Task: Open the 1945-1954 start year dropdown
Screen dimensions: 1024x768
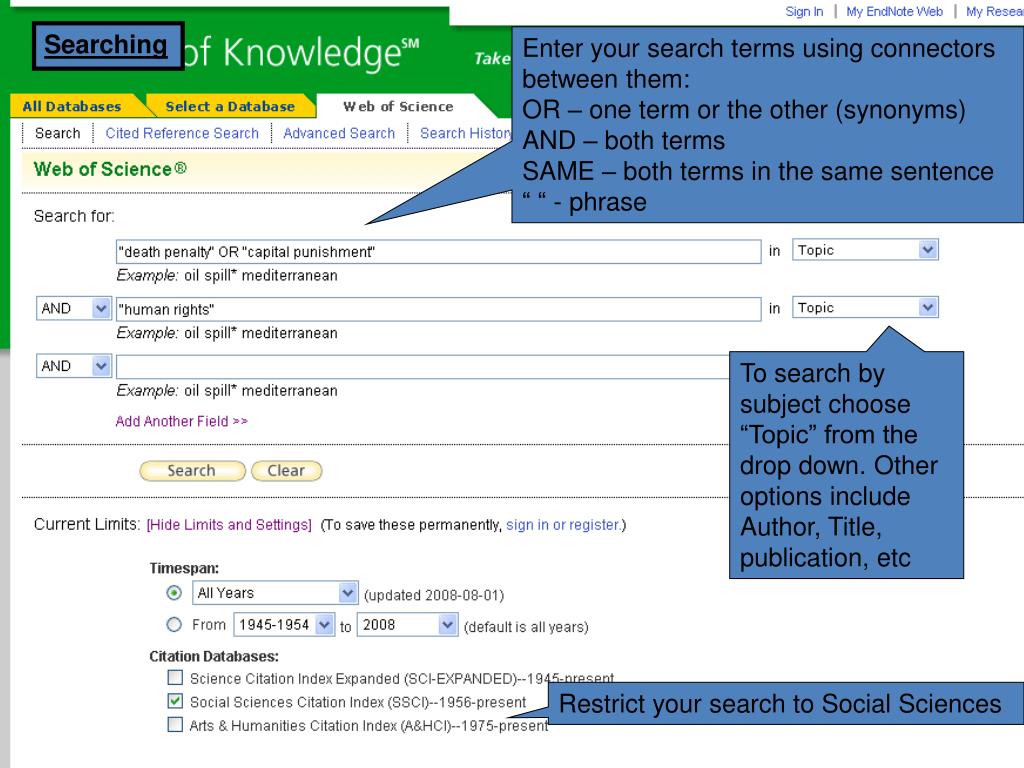Action: (284, 625)
